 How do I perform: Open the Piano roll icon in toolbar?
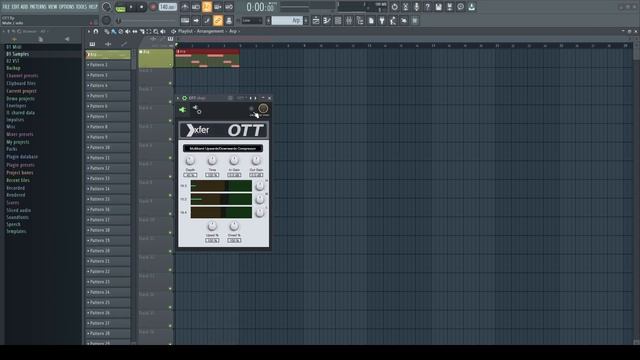[x=327, y=20]
